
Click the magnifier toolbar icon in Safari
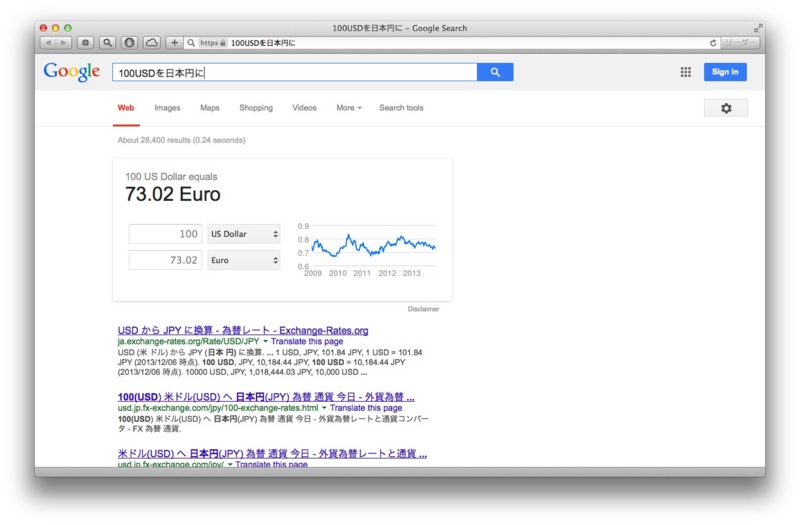pyautogui.click(x=107, y=43)
